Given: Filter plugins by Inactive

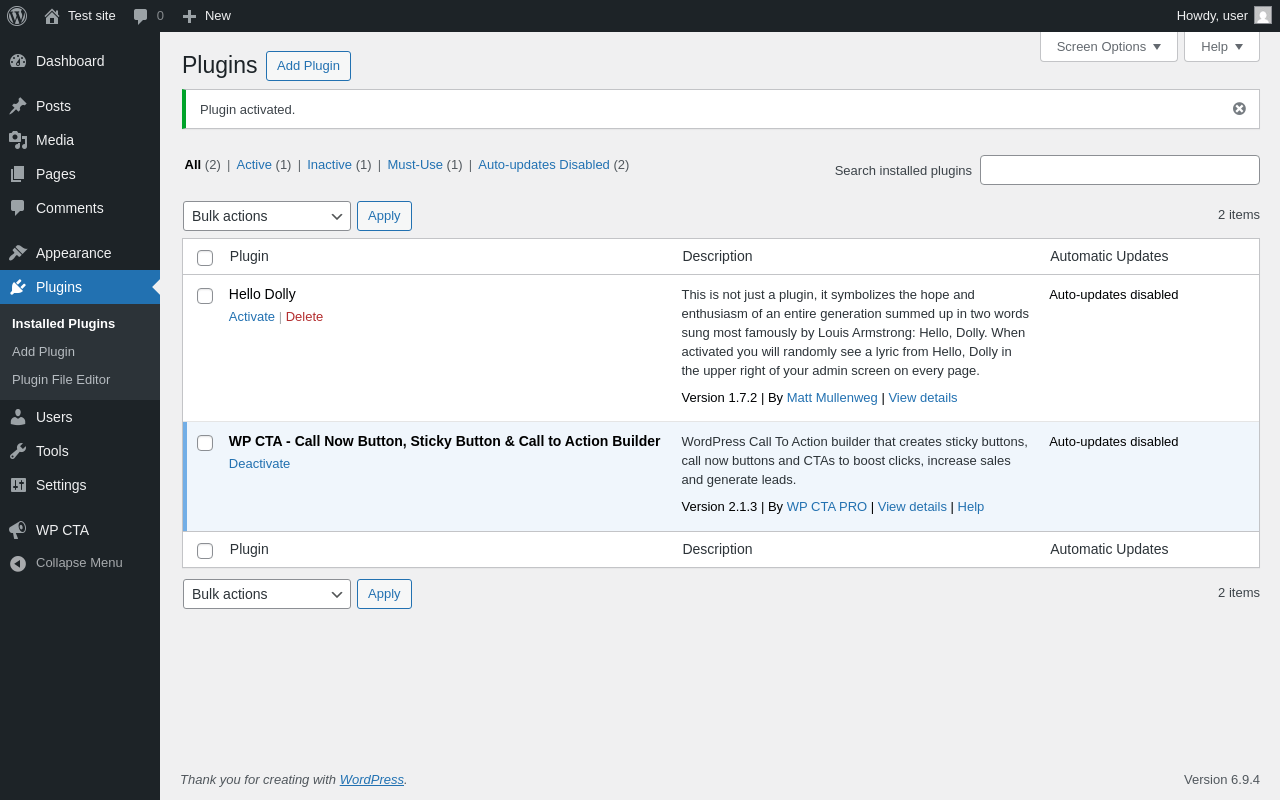Looking at the screenshot, I should click(329, 165).
